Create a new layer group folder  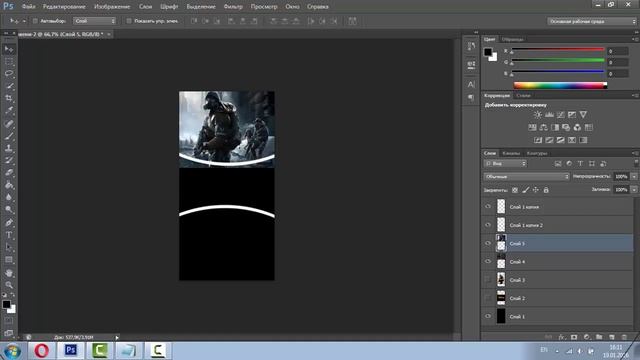(599, 337)
